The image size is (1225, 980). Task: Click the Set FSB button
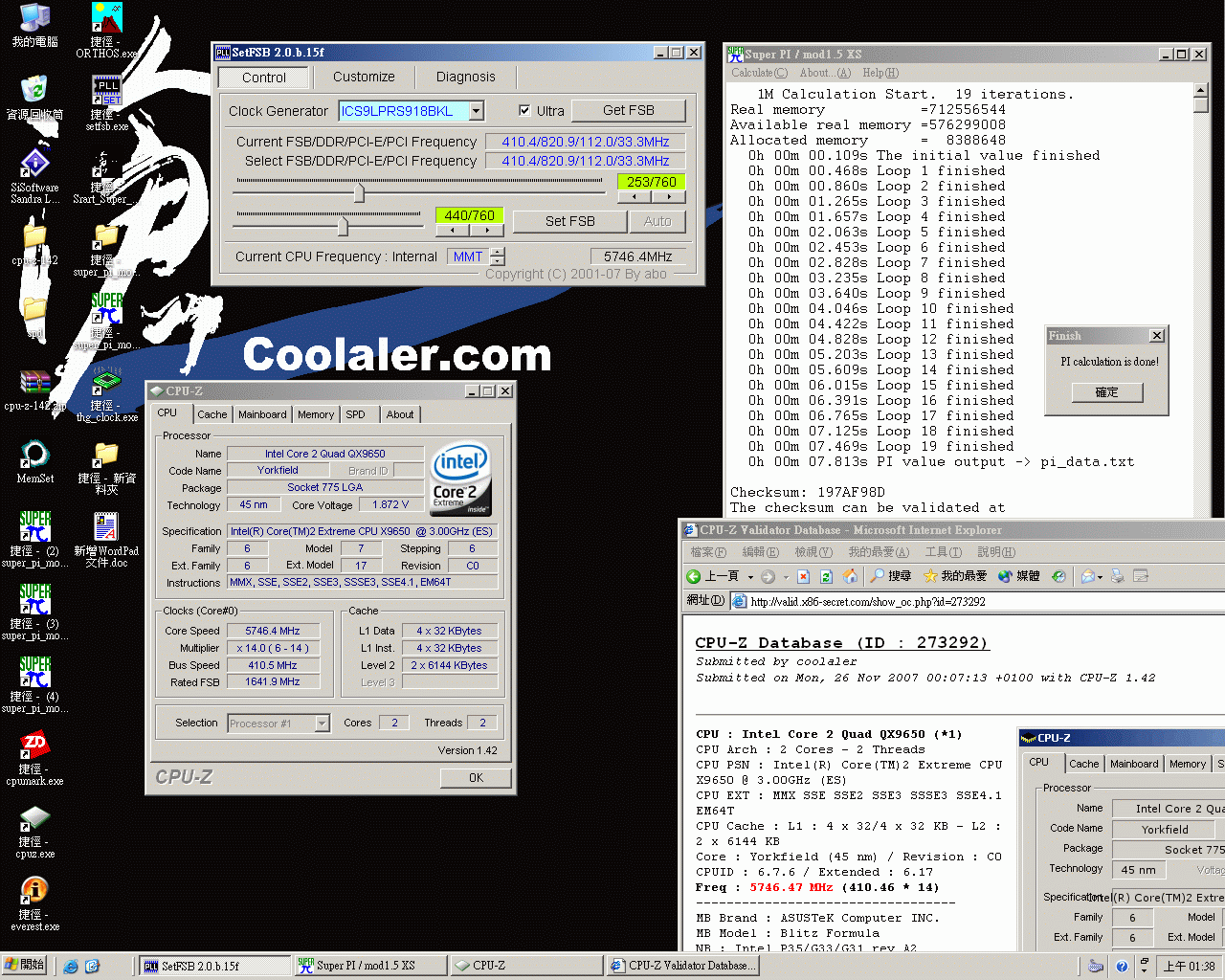pyautogui.click(x=570, y=221)
